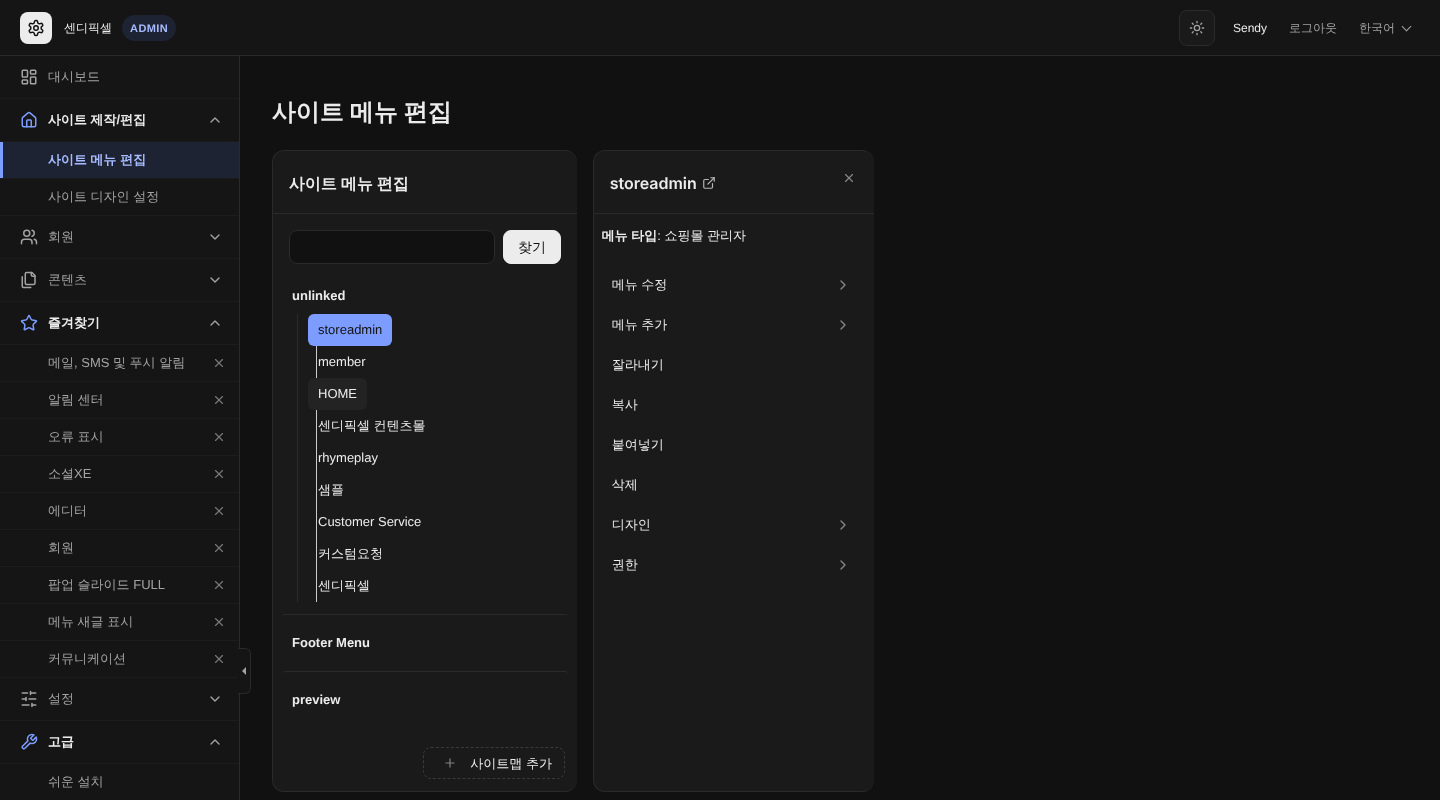Viewport: 1440px width, 800px height.
Task: Select 센디픽셀 컨텐츠몰 in menu tree
Action: tap(371, 426)
